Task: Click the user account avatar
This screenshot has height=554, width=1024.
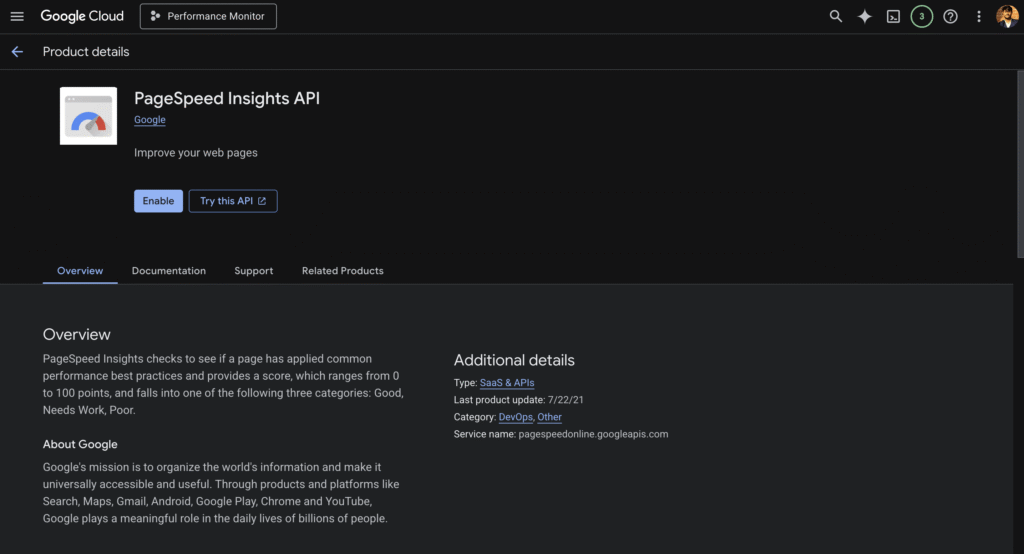Action: [1007, 16]
